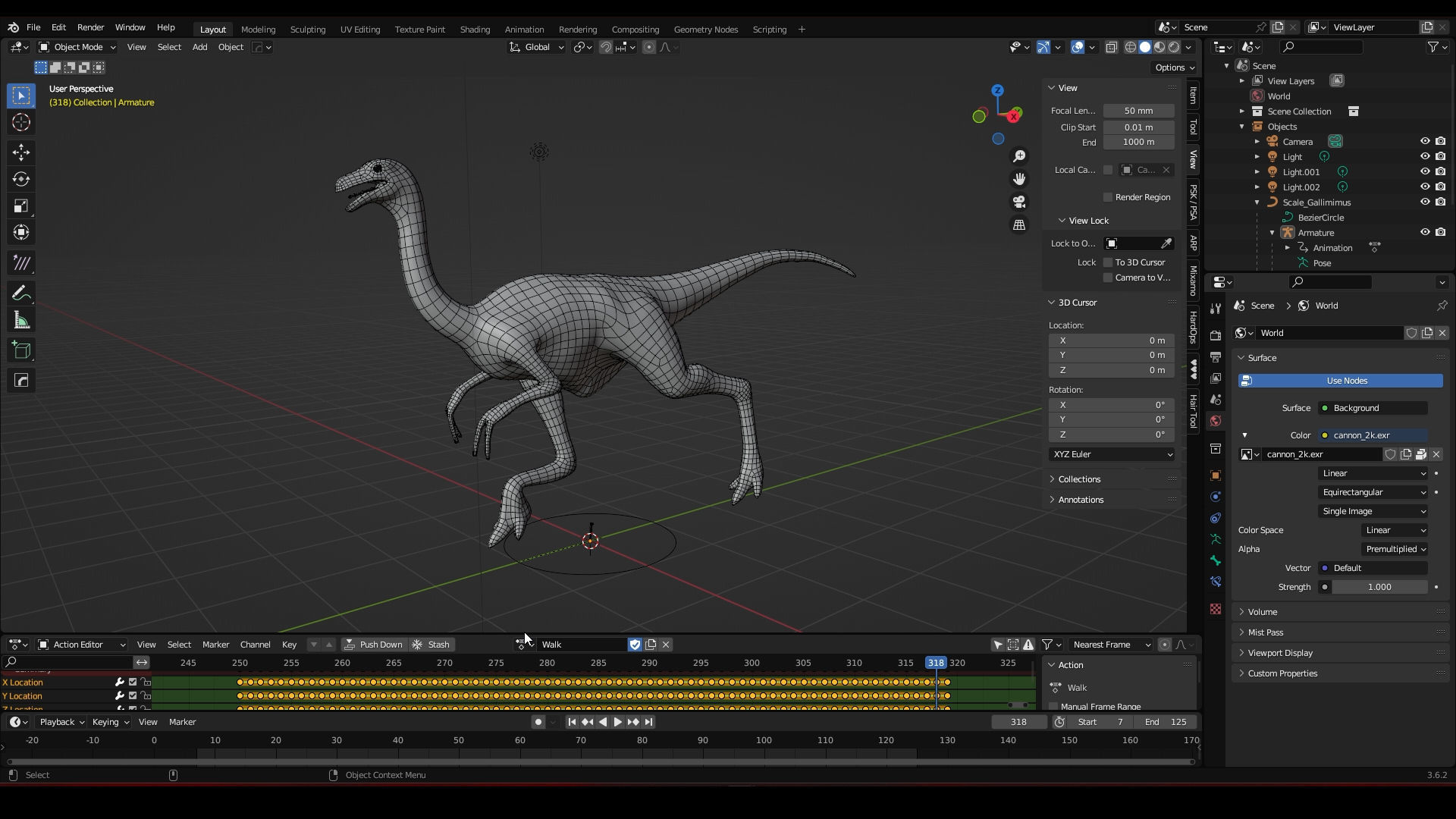Switch orthographic/perspective grid icon
Image resolution: width=1456 pixels, height=819 pixels.
click(1019, 225)
